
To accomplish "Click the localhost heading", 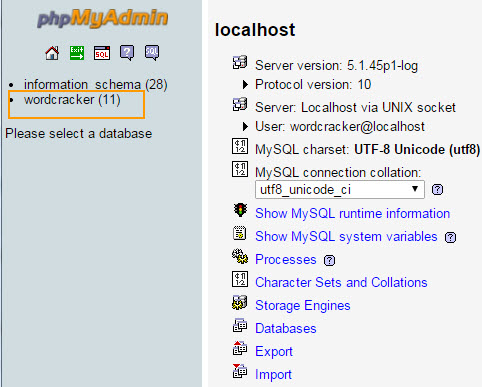I will 255,30.
